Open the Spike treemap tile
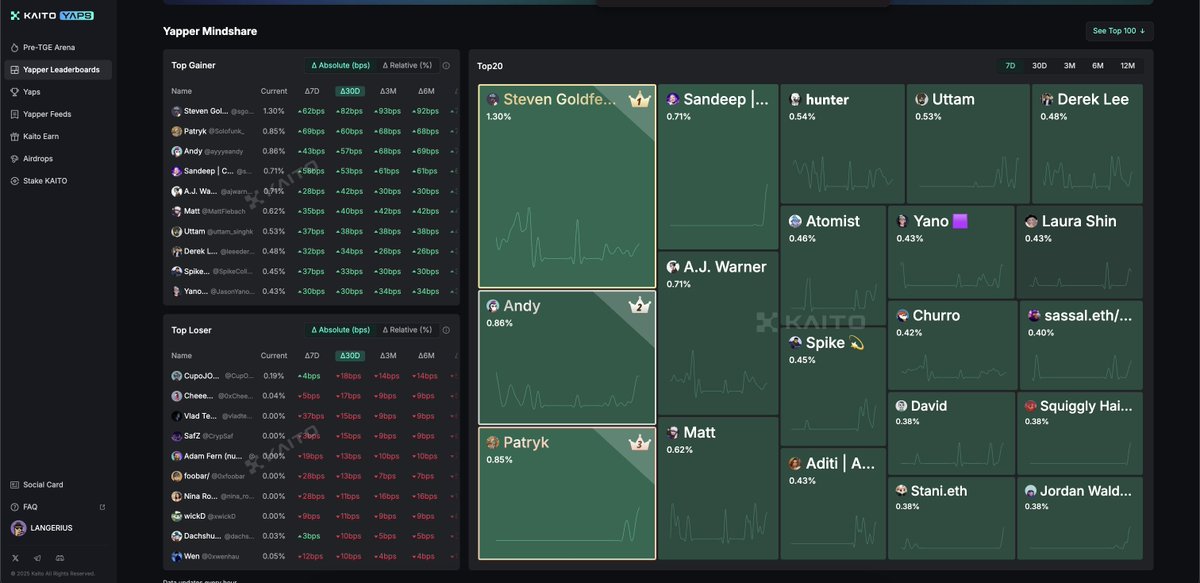The height and width of the screenshot is (583, 1200). pyautogui.click(x=833, y=387)
